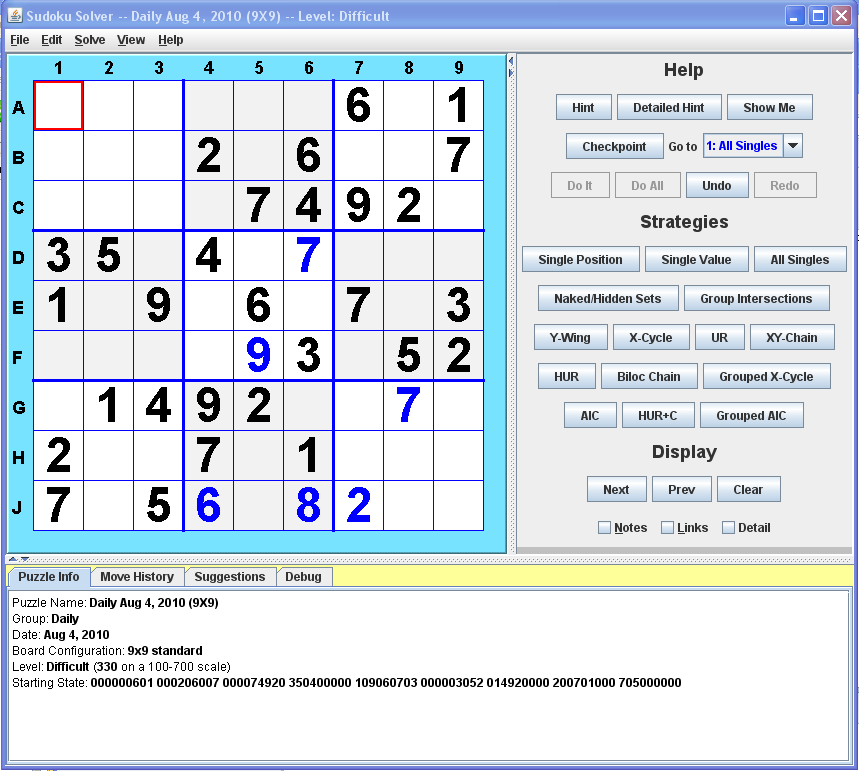This screenshot has width=859, height=771.
Task: Click the Puzzle Name text line
Action: pyautogui.click(x=116, y=603)
